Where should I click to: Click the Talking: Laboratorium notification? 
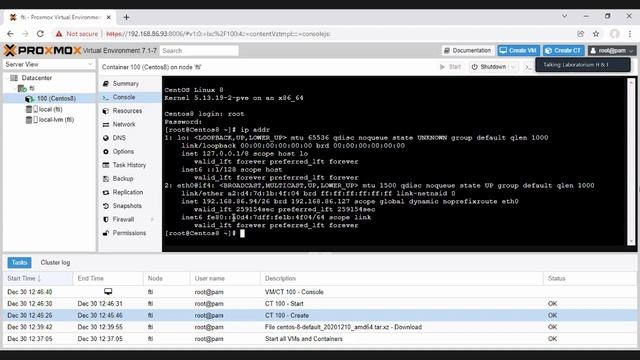(x=583, y=65)
